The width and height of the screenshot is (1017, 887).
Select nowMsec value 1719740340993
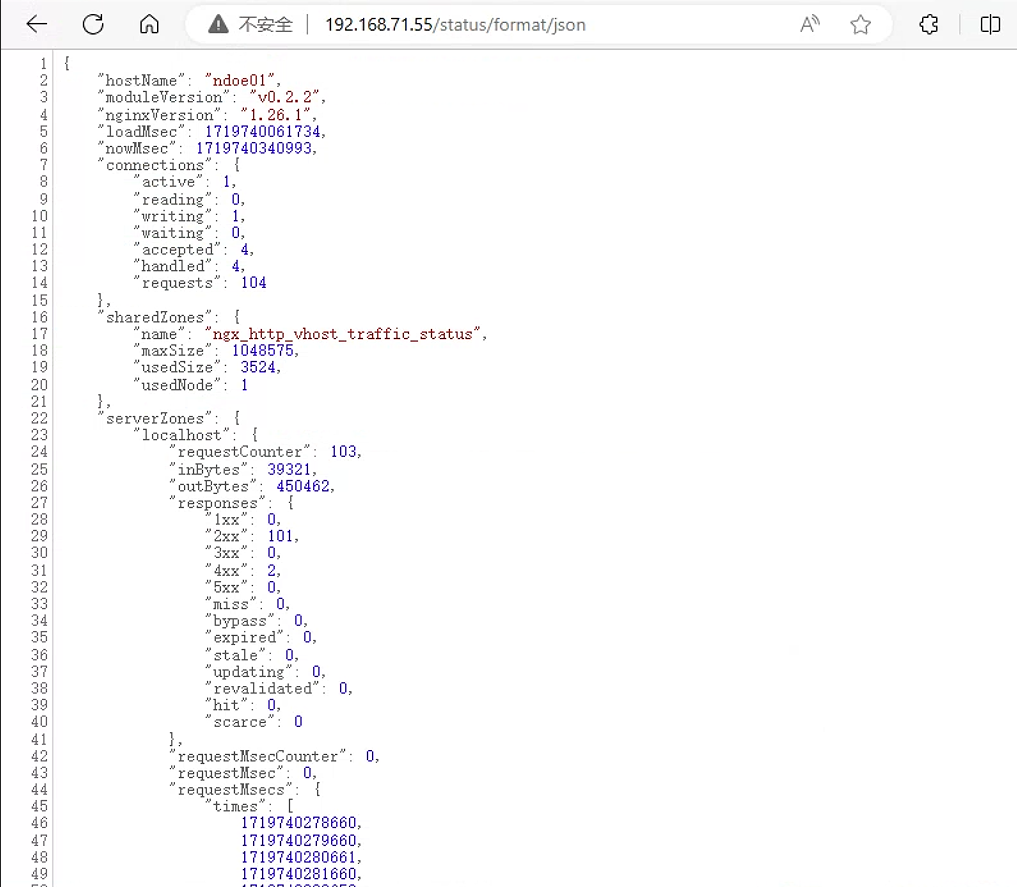pos(254,148)
